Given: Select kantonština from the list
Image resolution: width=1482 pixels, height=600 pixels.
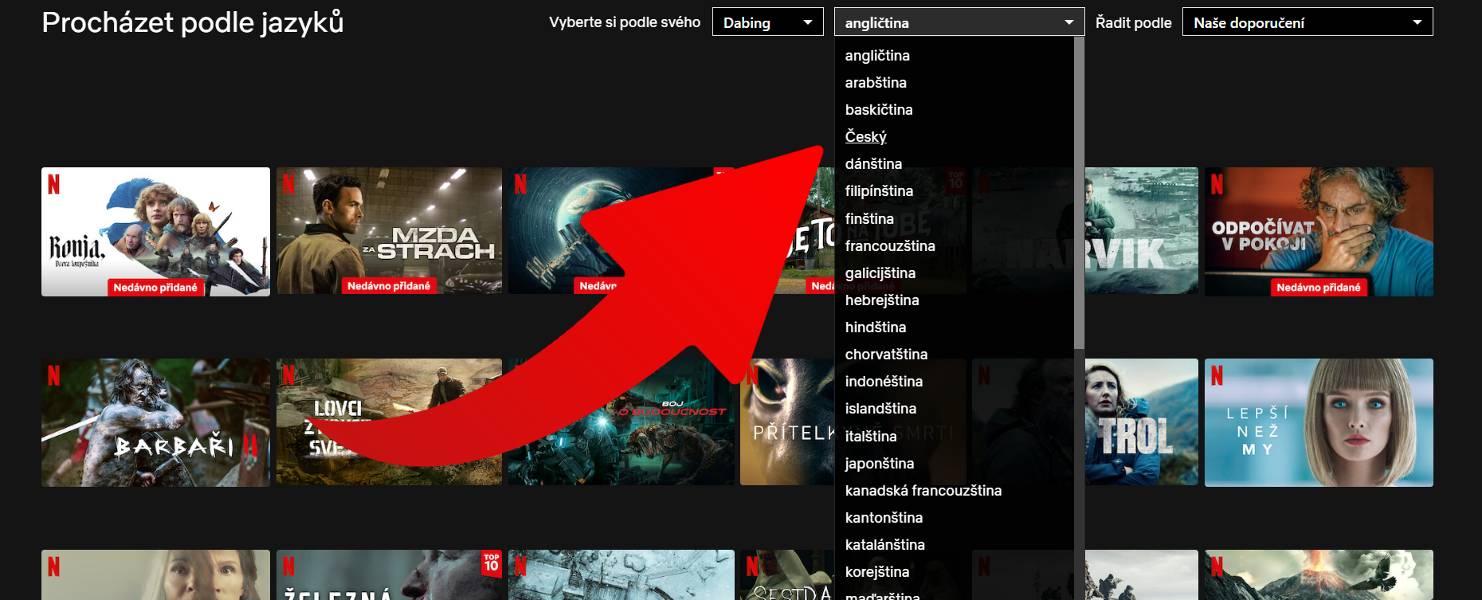Looking at the screenshot, I should (884, 517).
